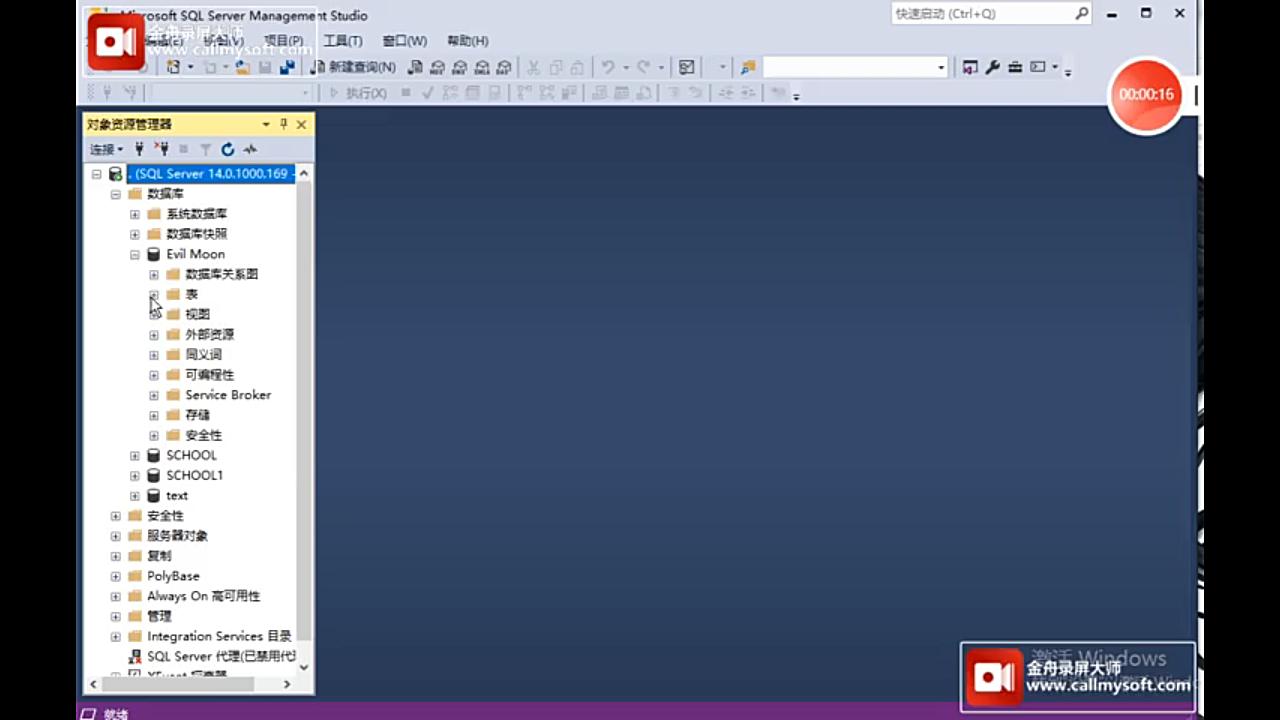Collapse the SQL Server root node

click(x=96, y=174)
